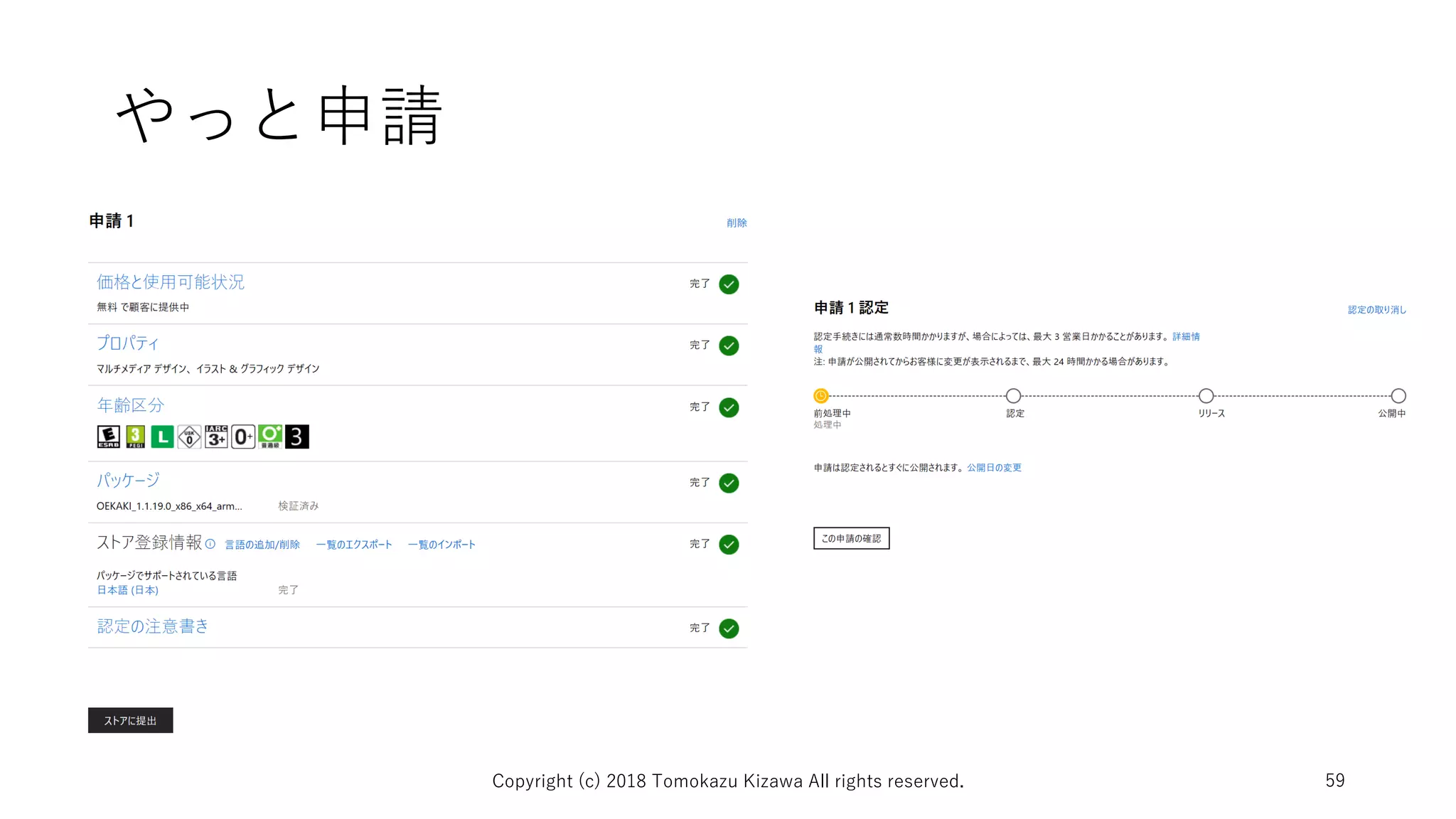Click green checkmark for パッケージ row
The width and height of the screenshot is (1456, 819).
point(729,483)
